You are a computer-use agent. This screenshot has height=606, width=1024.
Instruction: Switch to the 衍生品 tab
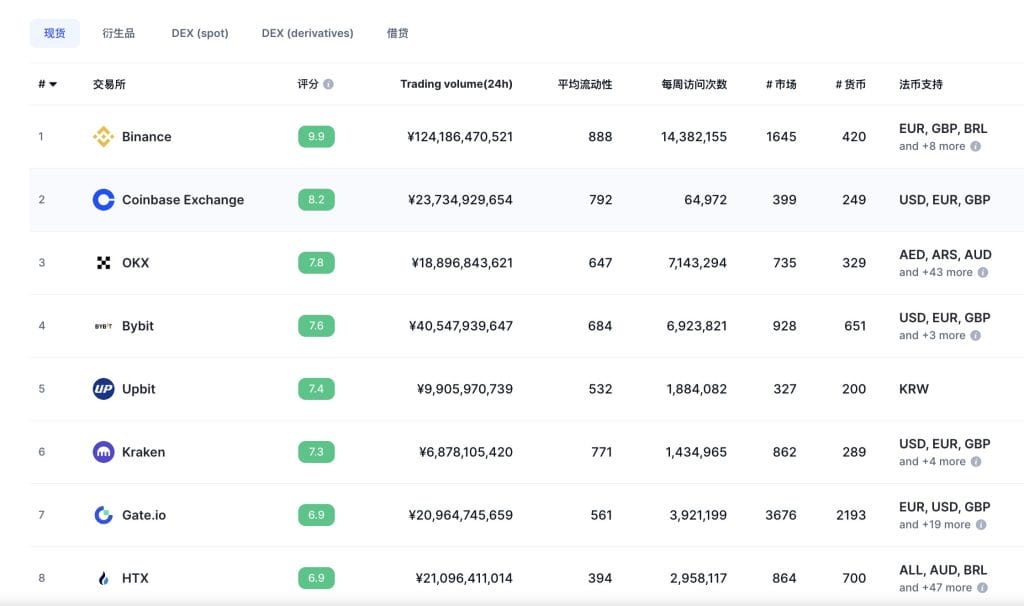[118, 33]
